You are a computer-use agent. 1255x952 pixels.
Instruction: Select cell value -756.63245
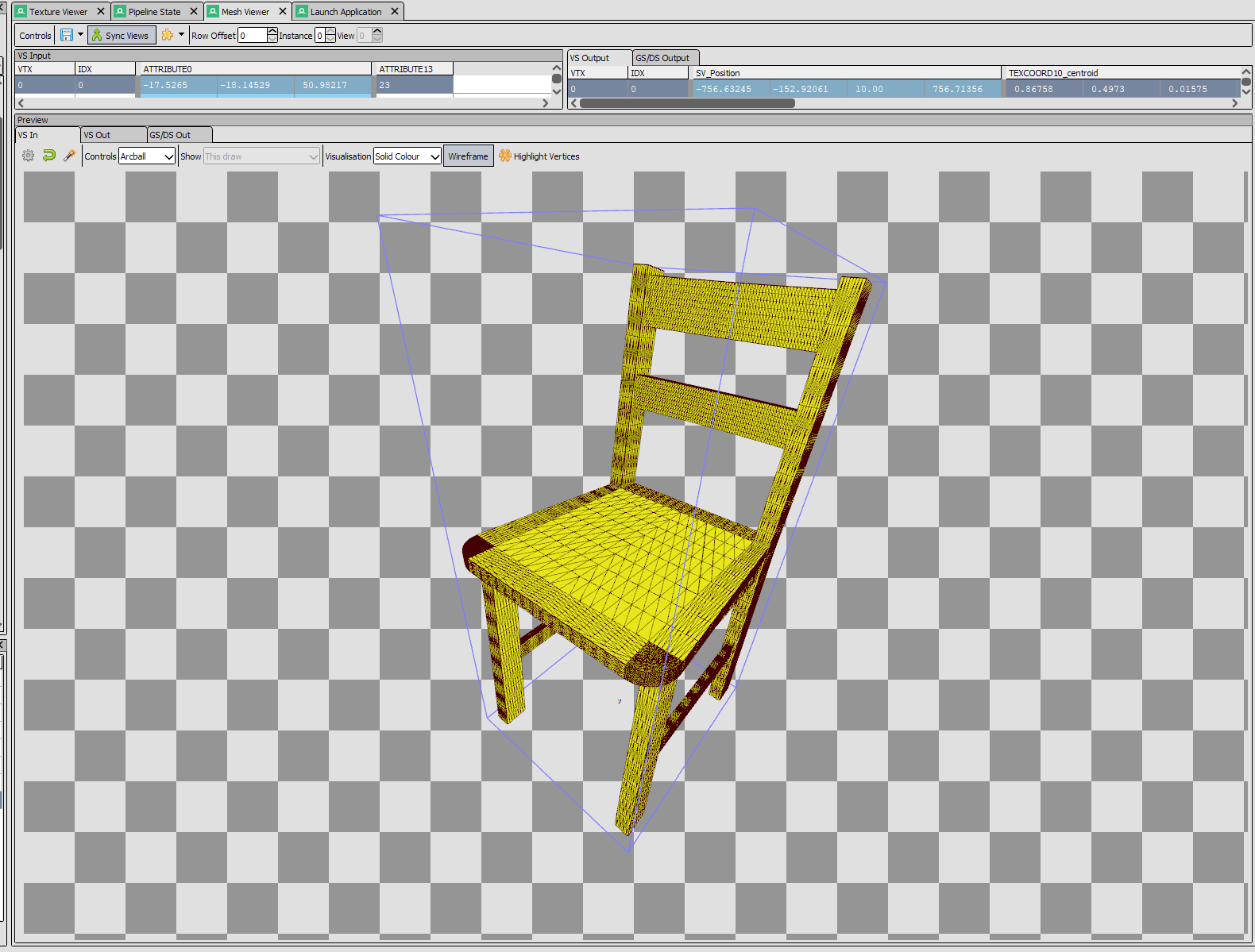pos(731,89)
